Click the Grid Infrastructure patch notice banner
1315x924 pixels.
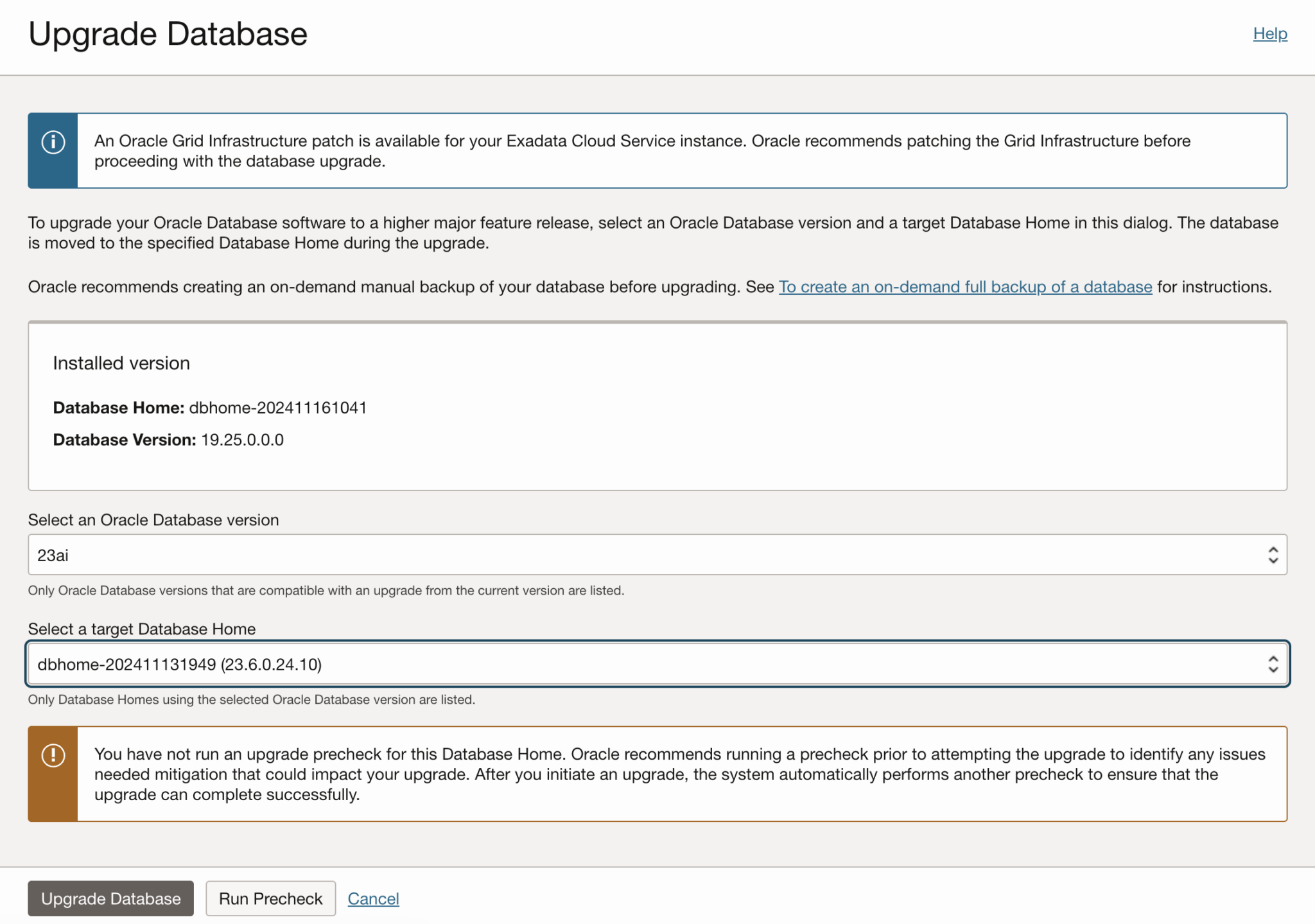[657, 150]
